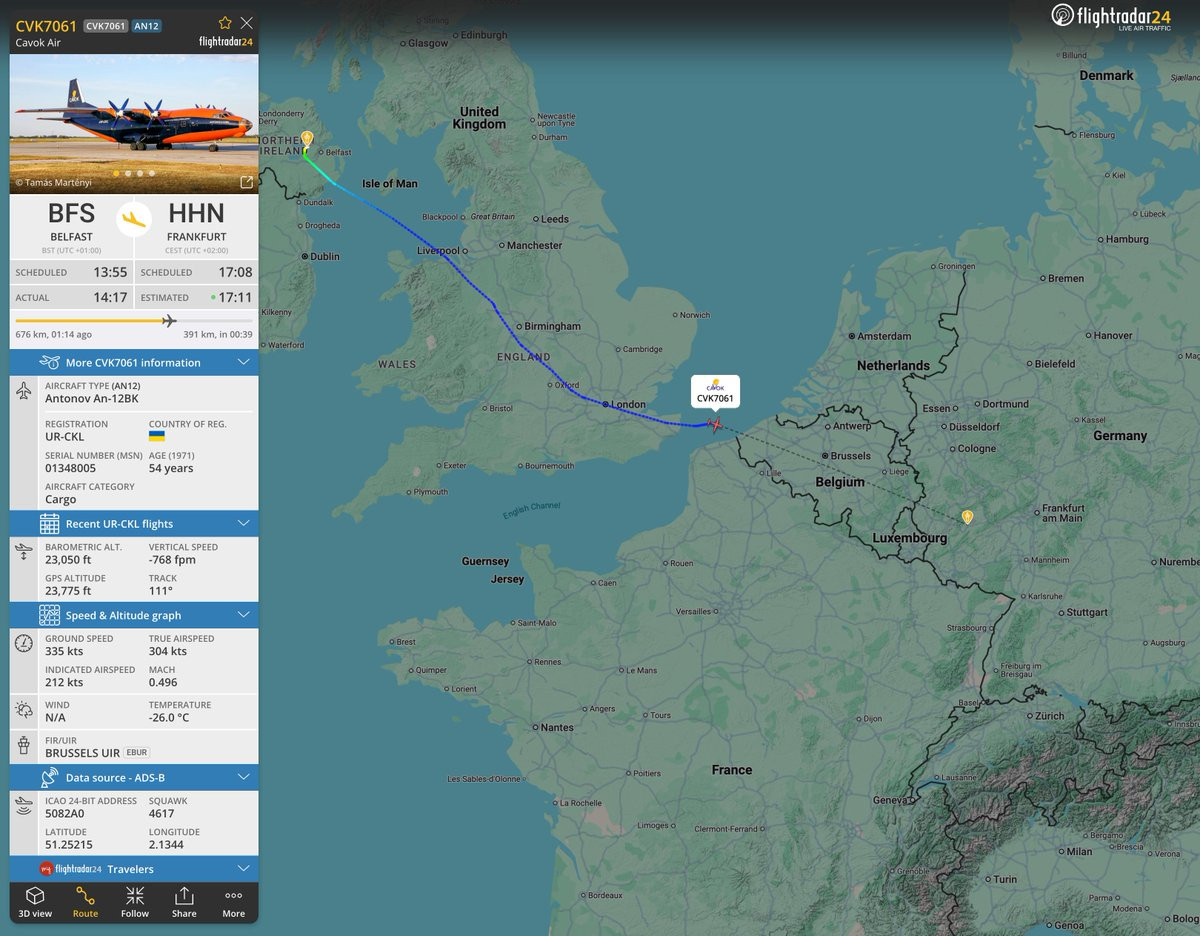Click the control tower FIR/UIR icon
This screenshot has height=936, width=1200.
[x=24, y=746]
